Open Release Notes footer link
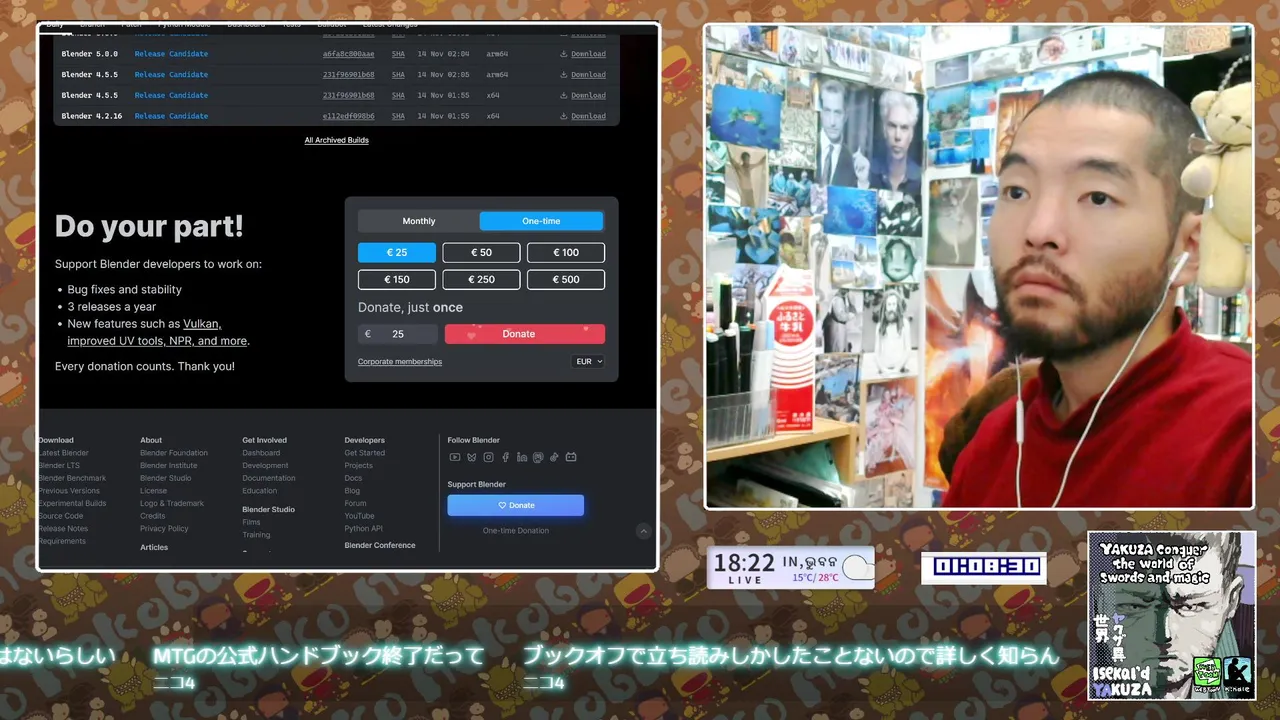The image size is (1280, 720). (x=63, y=528)
